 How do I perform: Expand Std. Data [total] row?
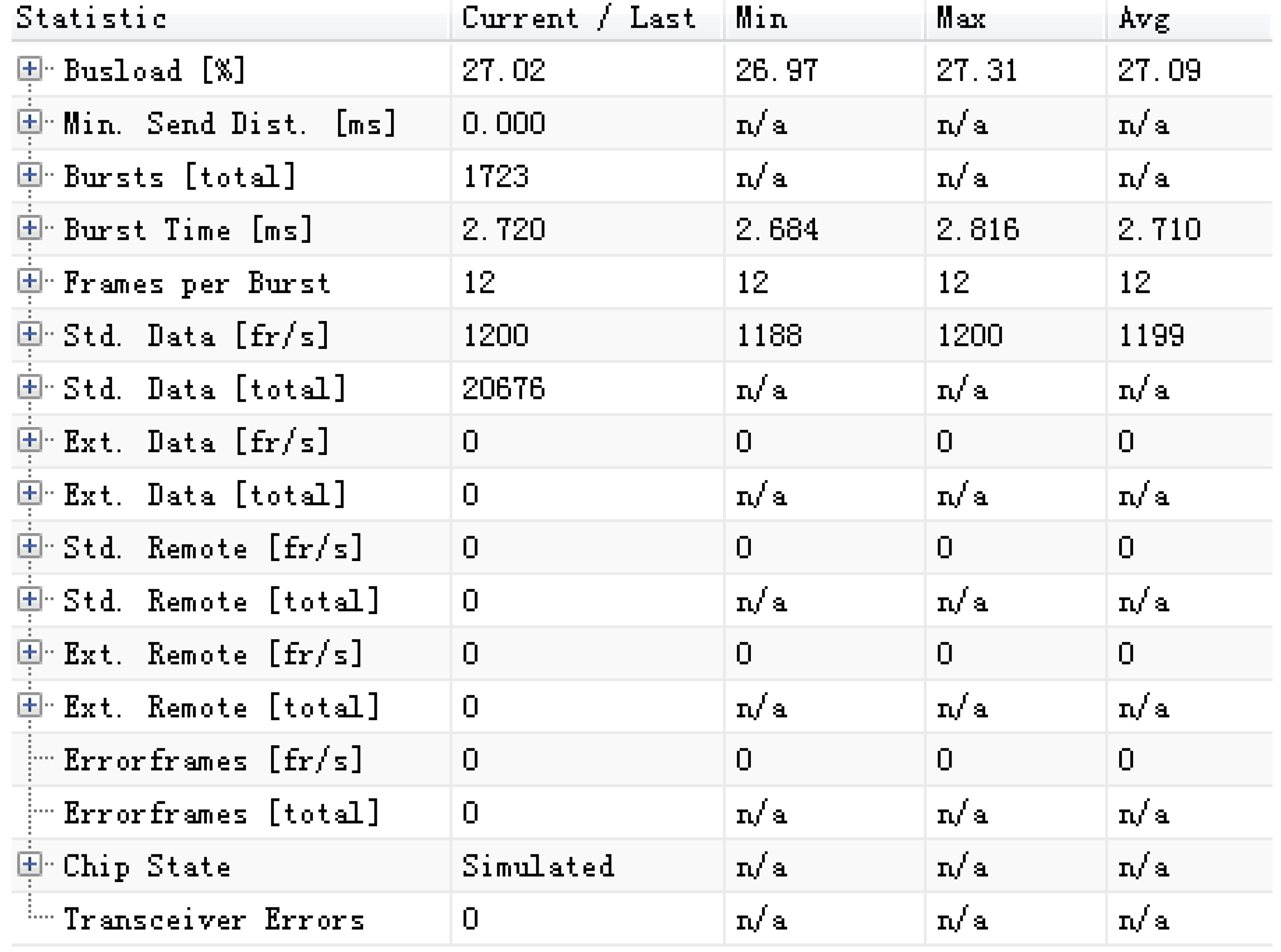(x=29, y=387)
